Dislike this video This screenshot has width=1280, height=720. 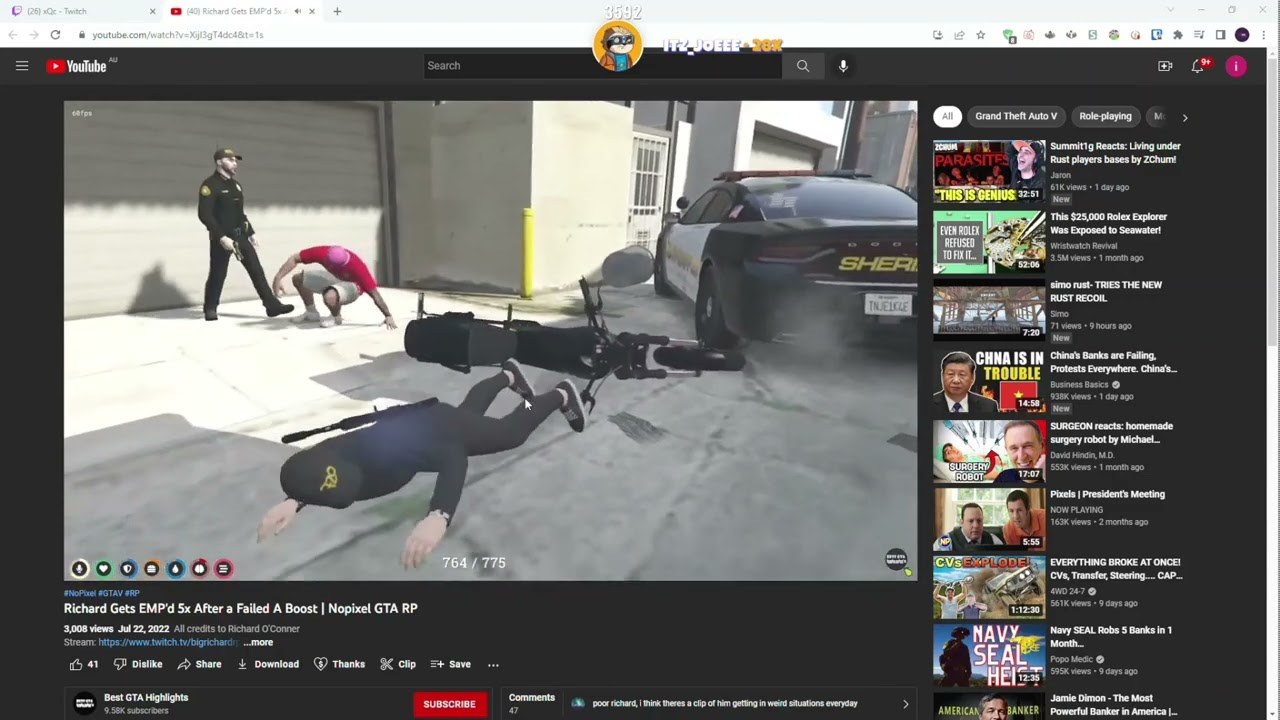tap(138, 664)
